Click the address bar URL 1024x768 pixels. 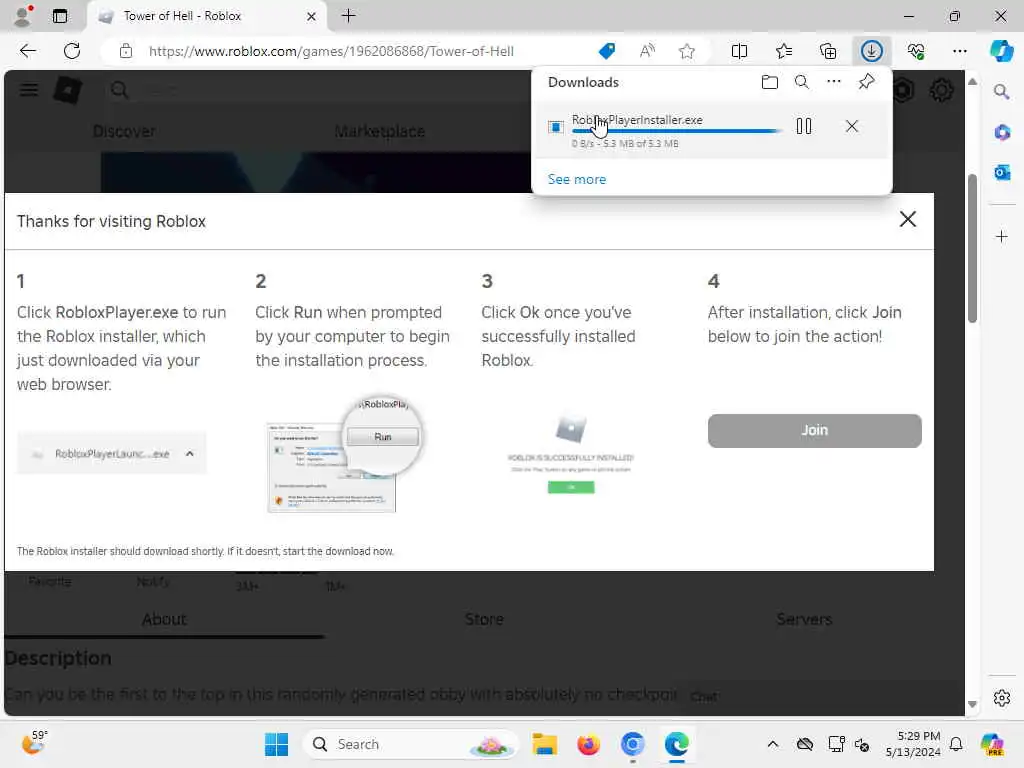[x=331, y=51]
